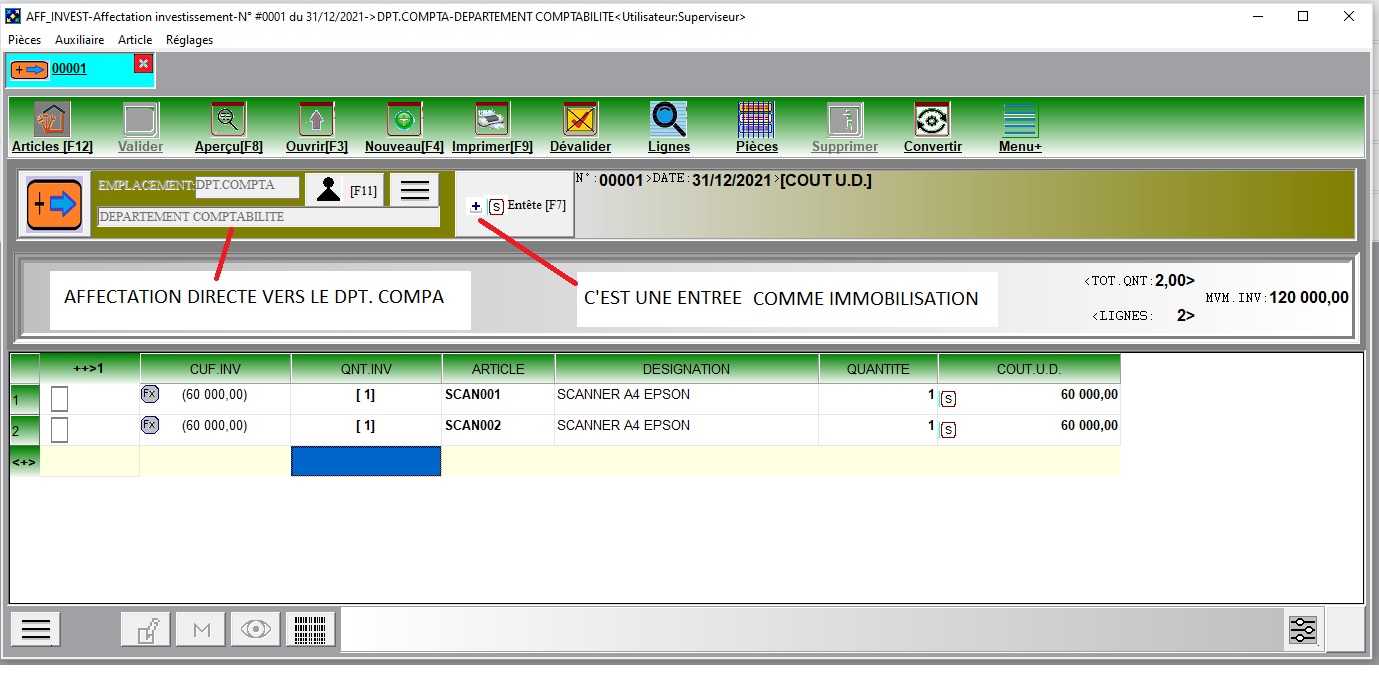Screen dimensions: 1379x678
Task: Click the bottom-right sliders settings button
Action: coord(1304,630)
